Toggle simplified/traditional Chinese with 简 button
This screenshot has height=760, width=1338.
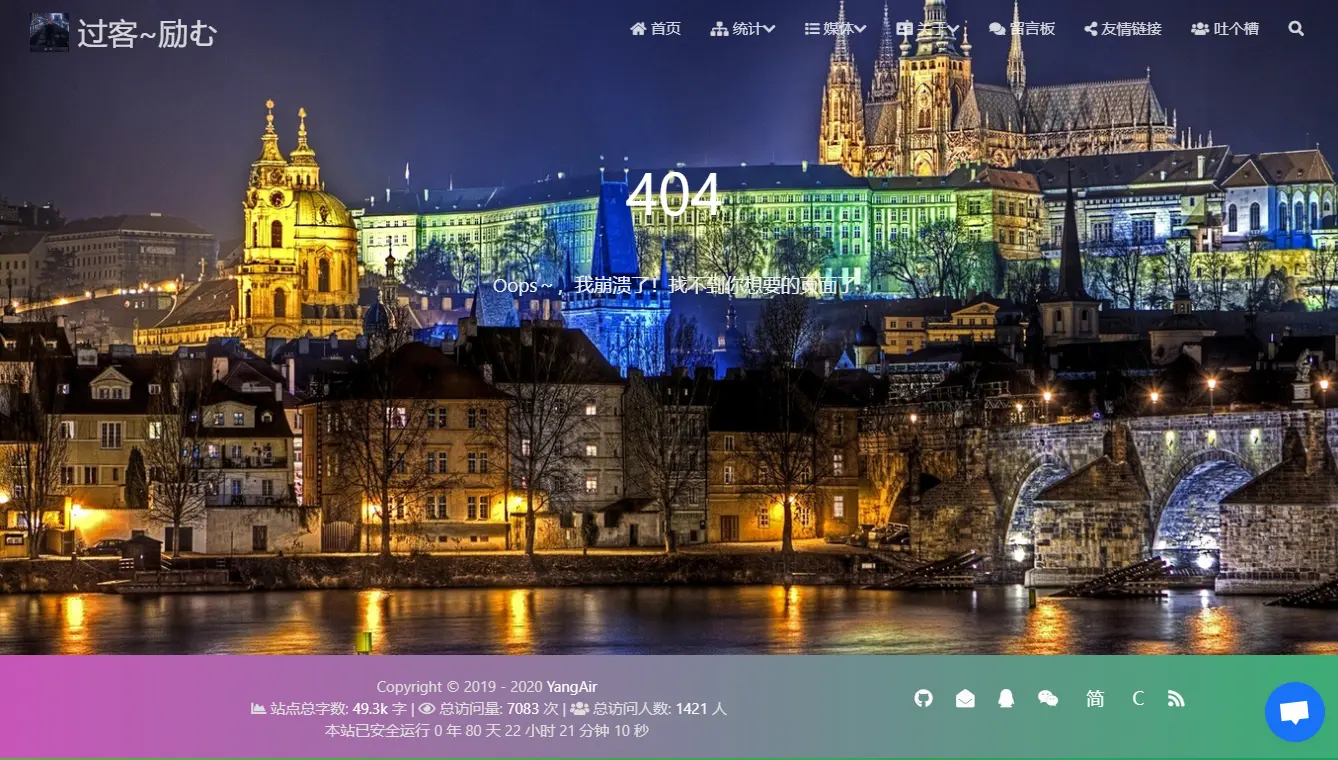tap(1095, 699)
